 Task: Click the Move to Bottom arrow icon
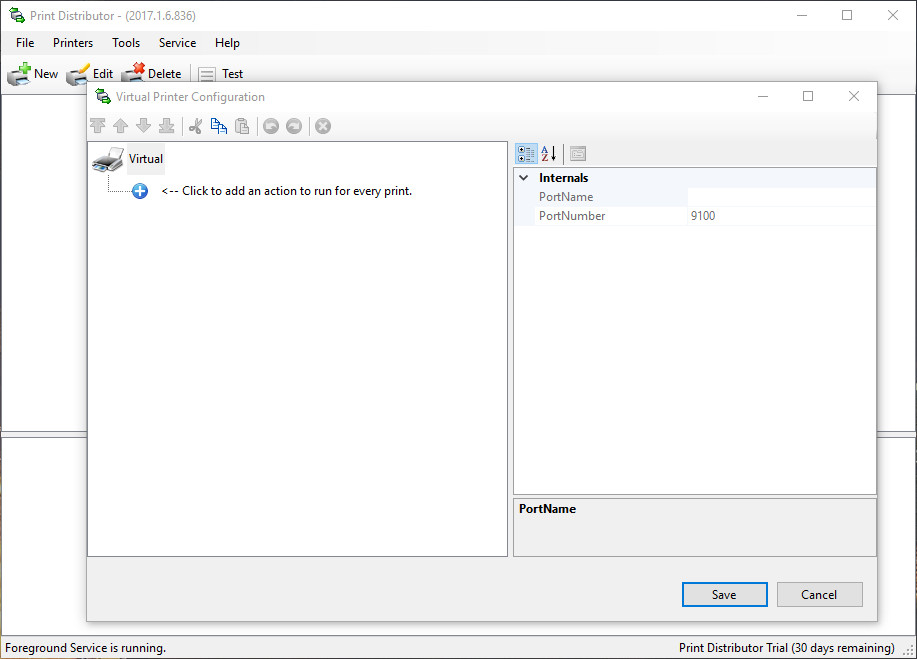pyautogui.click(x=167, y=126)
